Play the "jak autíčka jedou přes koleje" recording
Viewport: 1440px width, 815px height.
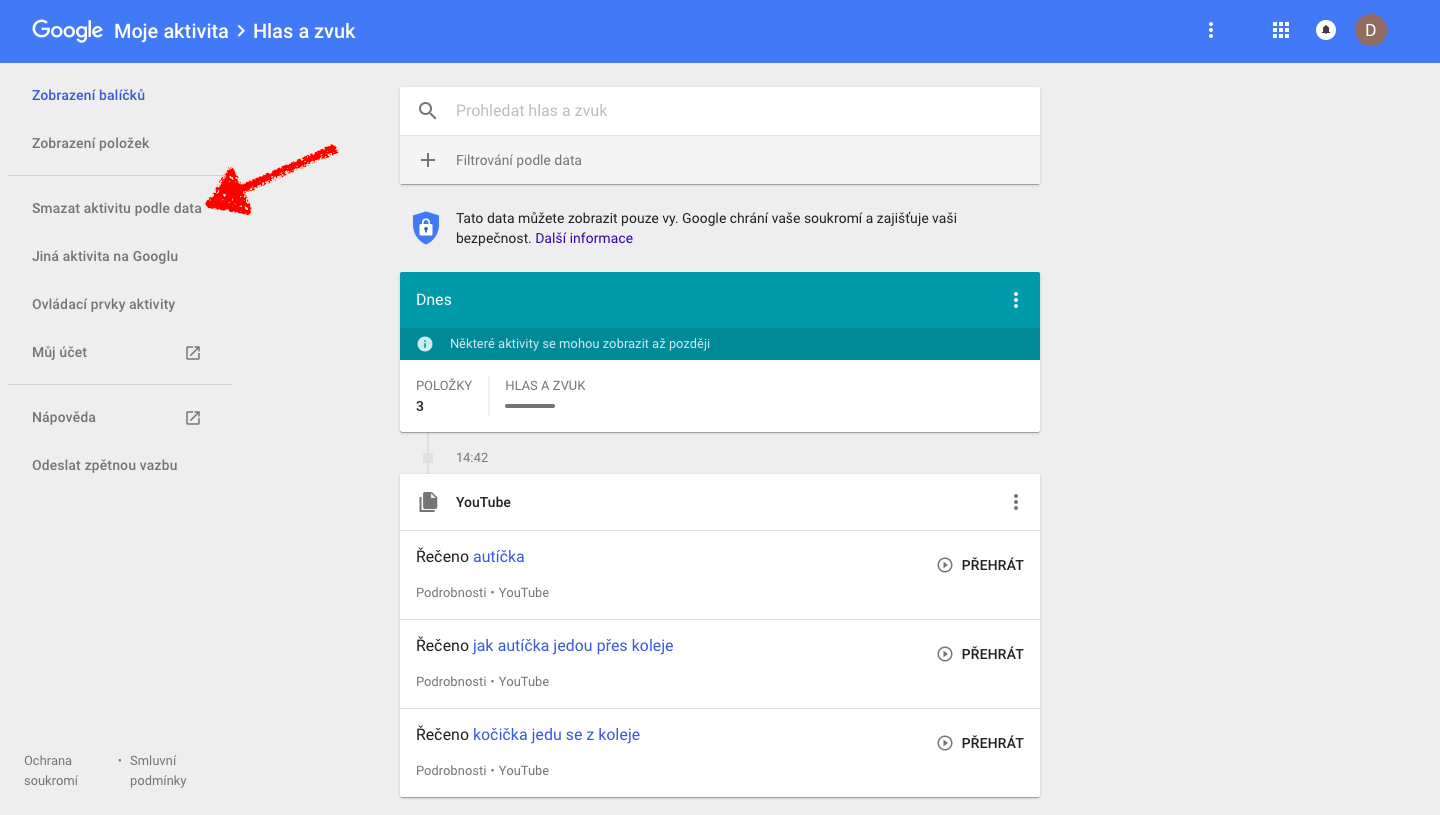coord(980,654)
